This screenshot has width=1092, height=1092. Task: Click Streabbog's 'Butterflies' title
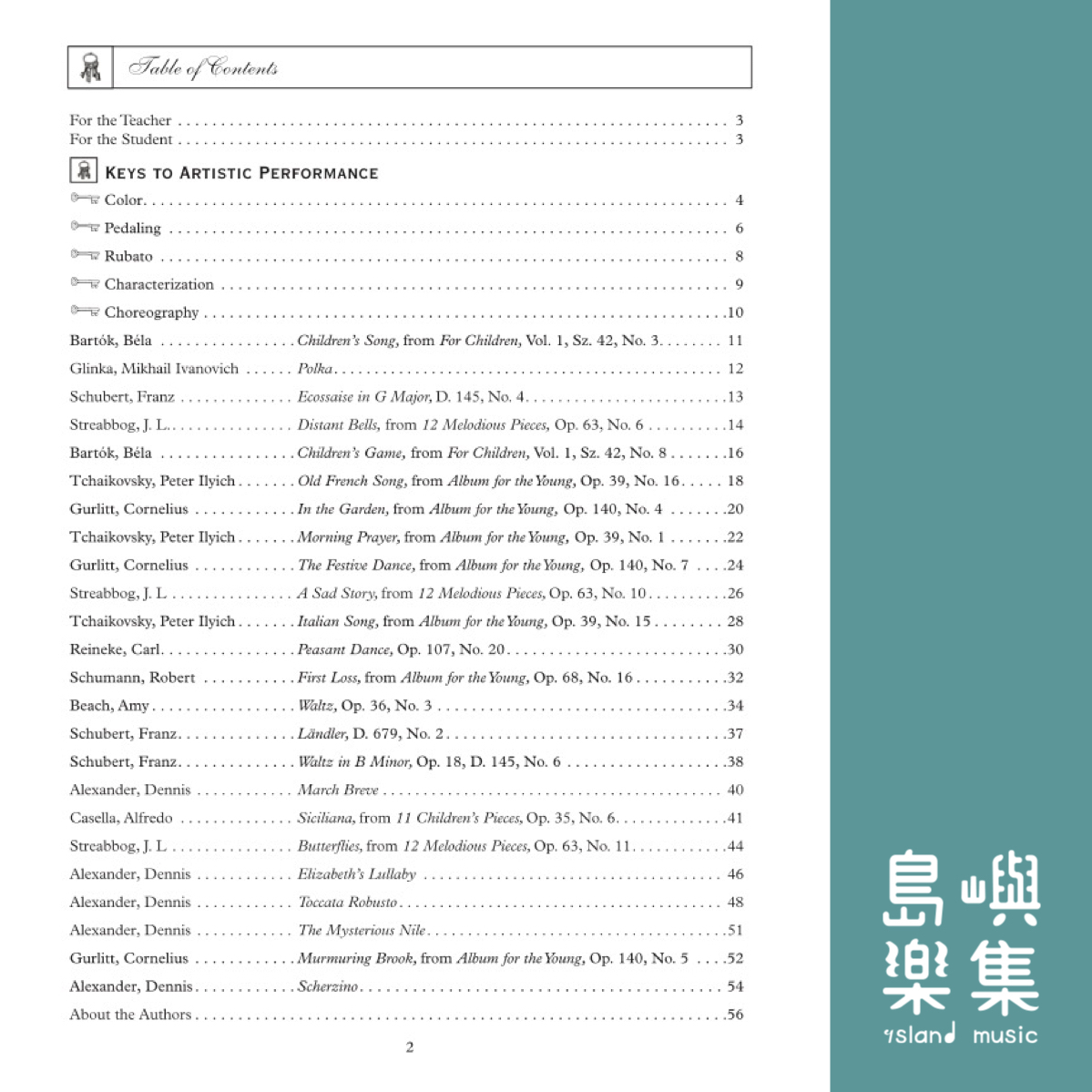coord(330,846)
